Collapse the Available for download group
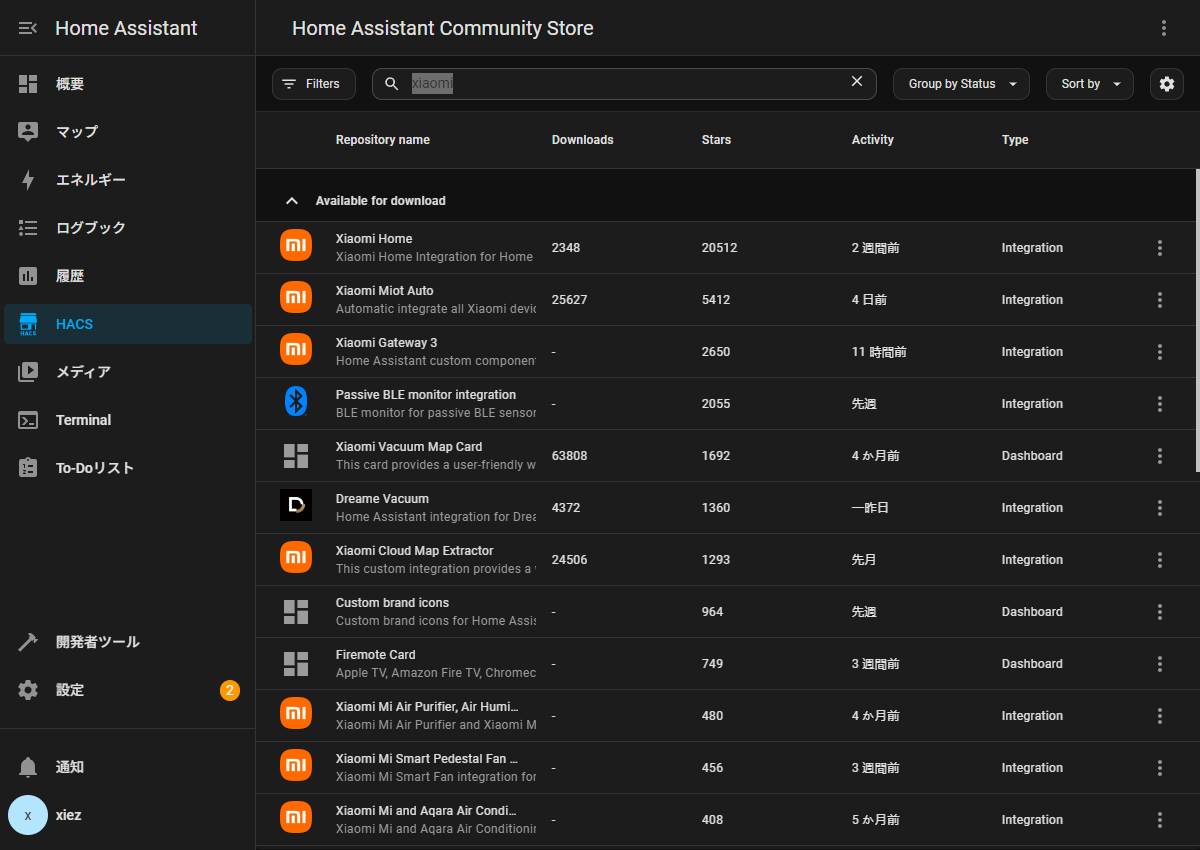This screenshot has height=850, width=1200. [292, 201]
